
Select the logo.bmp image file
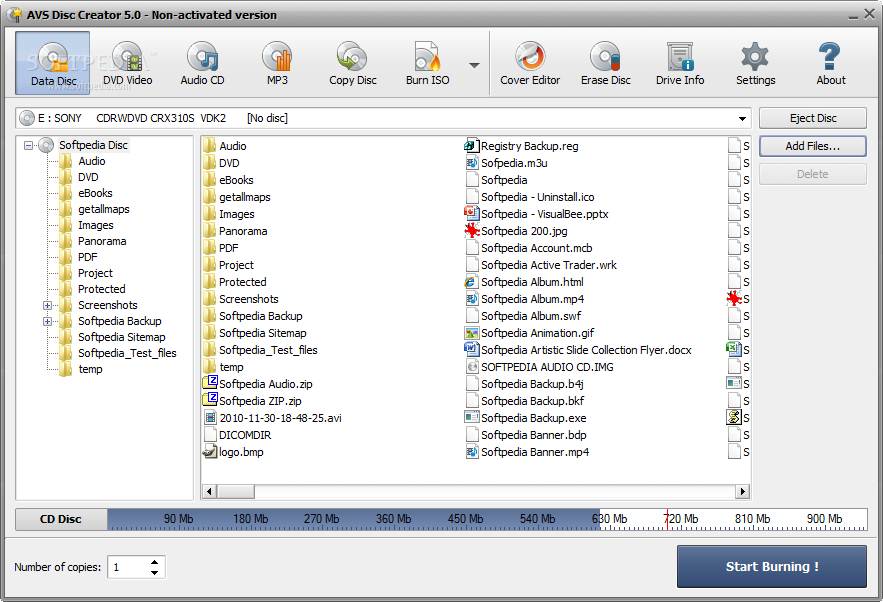coord(233,452)
